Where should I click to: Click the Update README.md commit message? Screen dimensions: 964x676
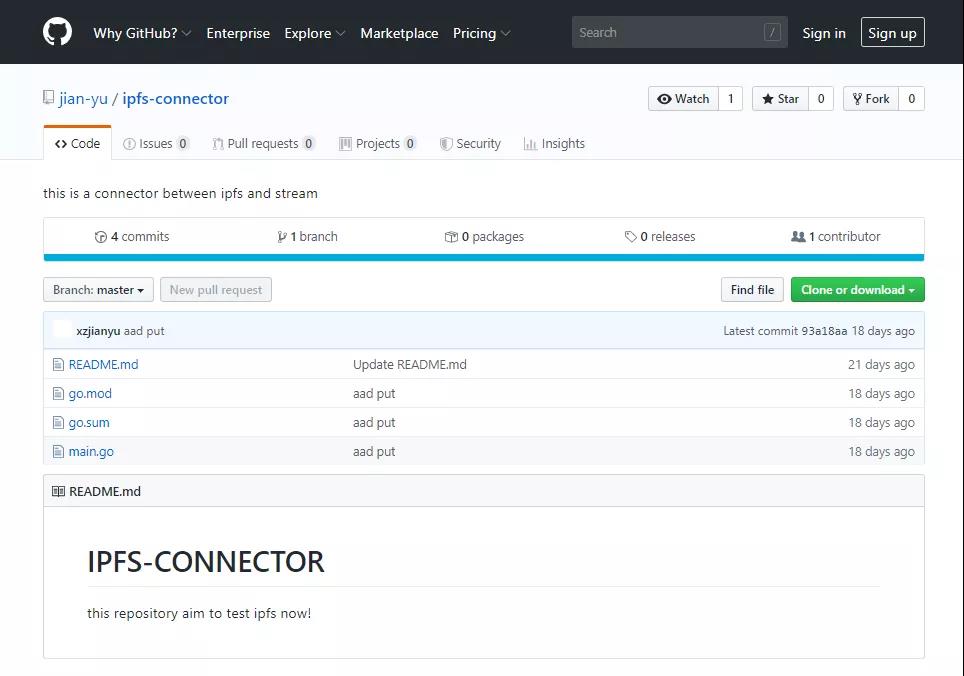[x=409, y=364]
